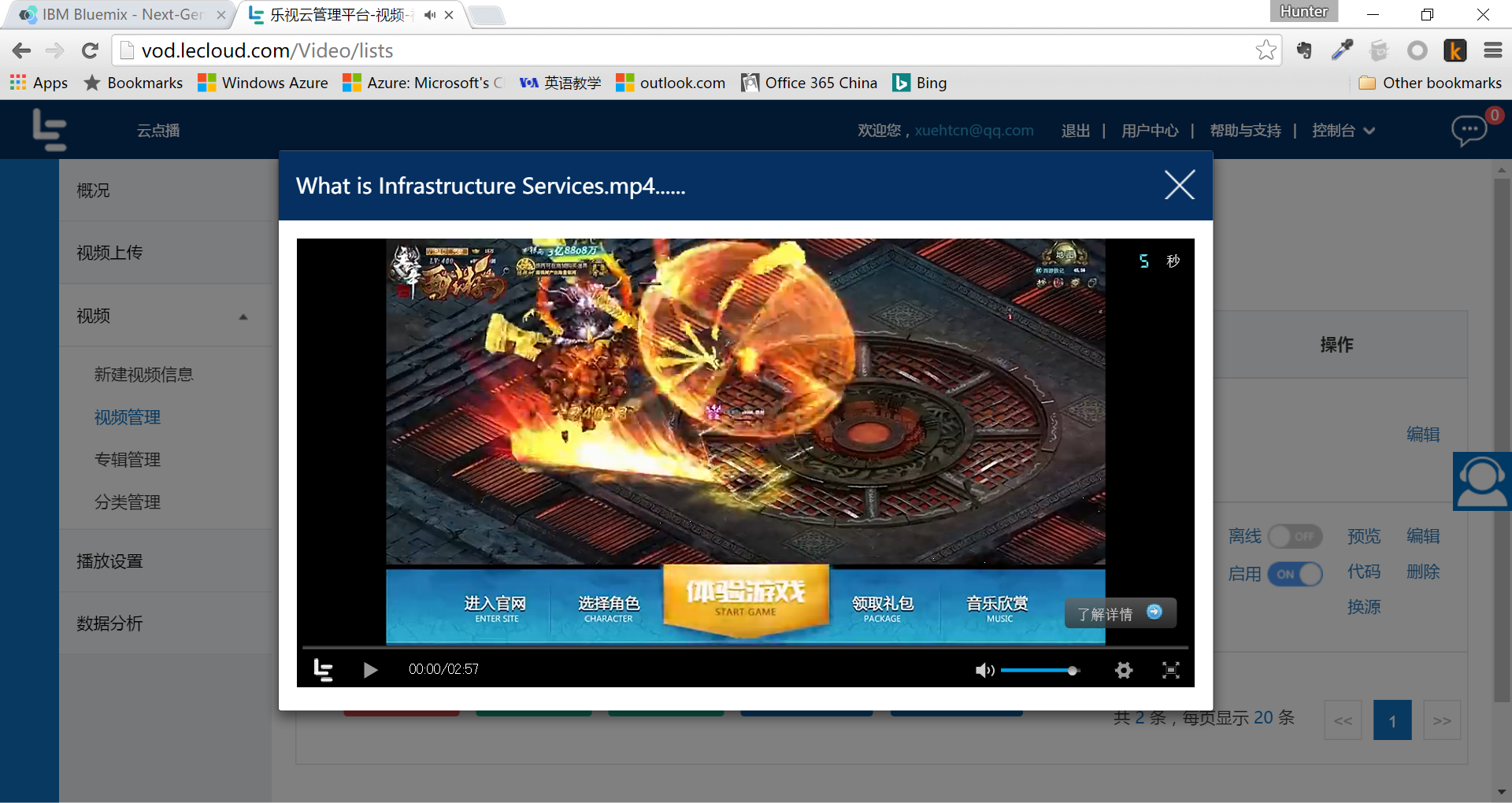The image size is (1512, 803).
Task: Open the Chrome menu hamburger icon
Action: [x=1493, y=50]
